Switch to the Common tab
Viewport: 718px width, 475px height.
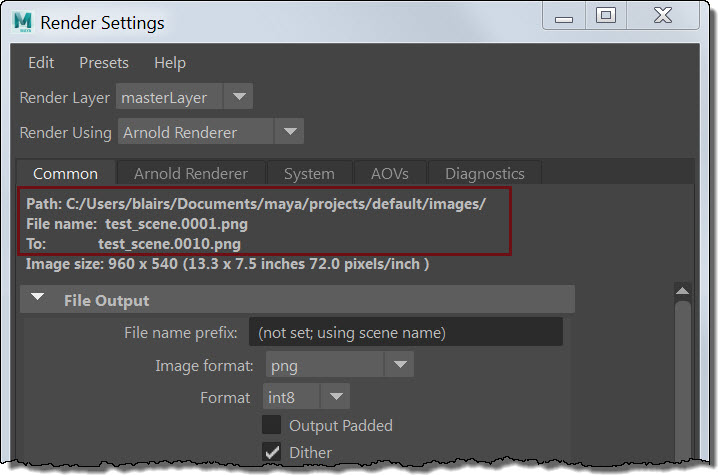click(x=66, y=173)
